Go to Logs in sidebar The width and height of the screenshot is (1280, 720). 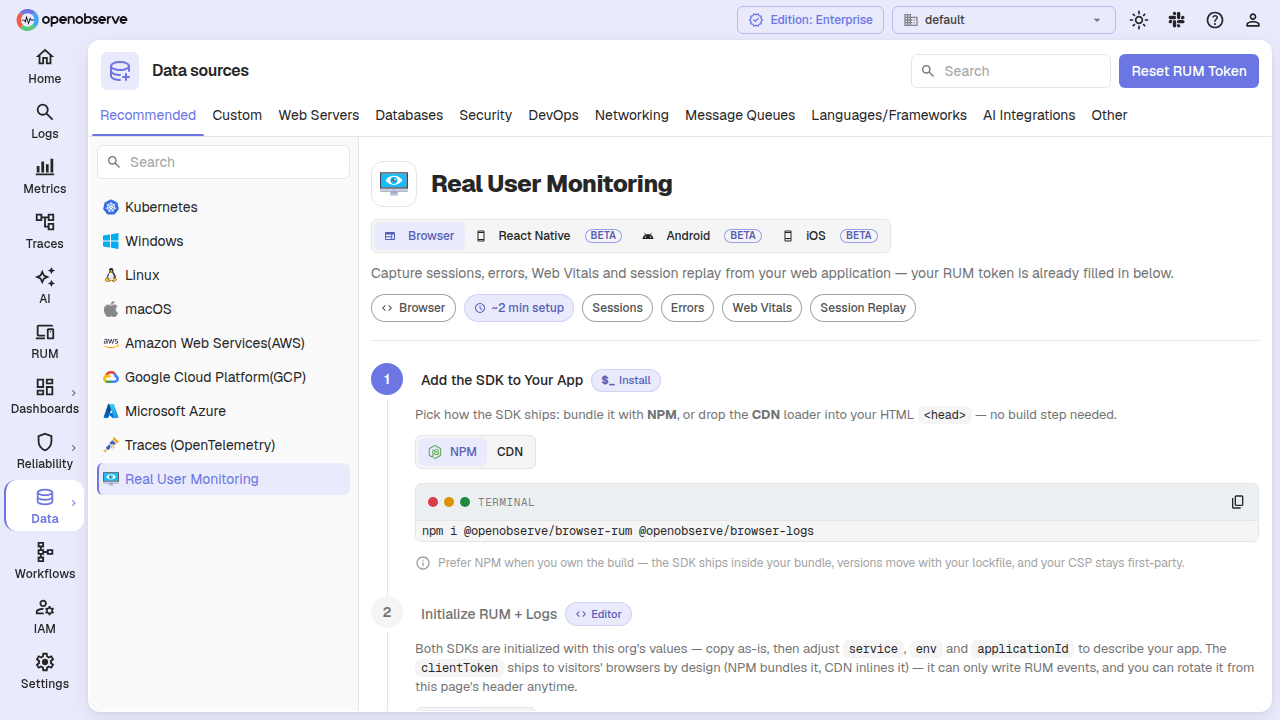tap(44, 122)
